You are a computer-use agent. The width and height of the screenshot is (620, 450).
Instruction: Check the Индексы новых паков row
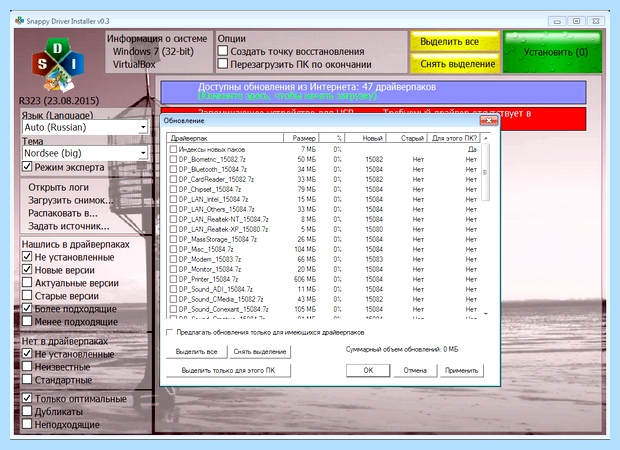pyautogui.click(x=173, y=149)
